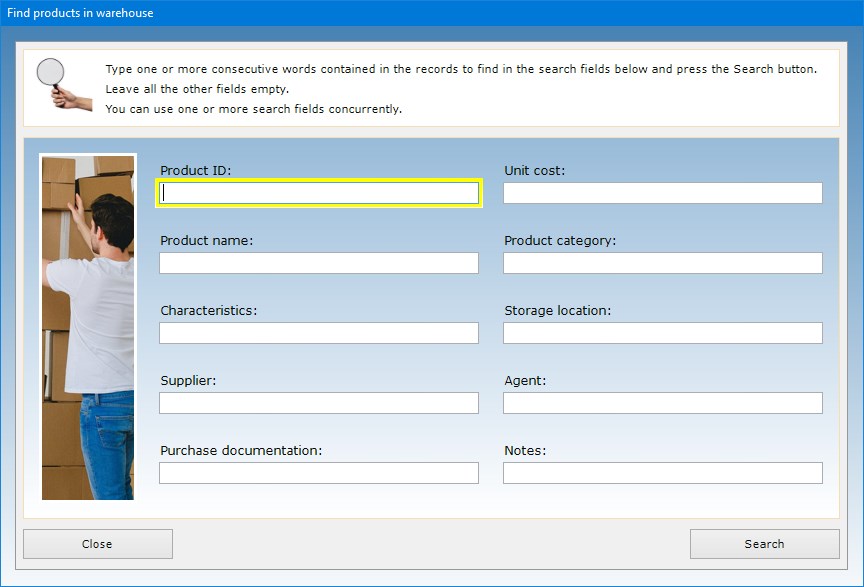Click the Close button
Image resolution: width=864 pixels, height=587 pixels.
(98, 544)
